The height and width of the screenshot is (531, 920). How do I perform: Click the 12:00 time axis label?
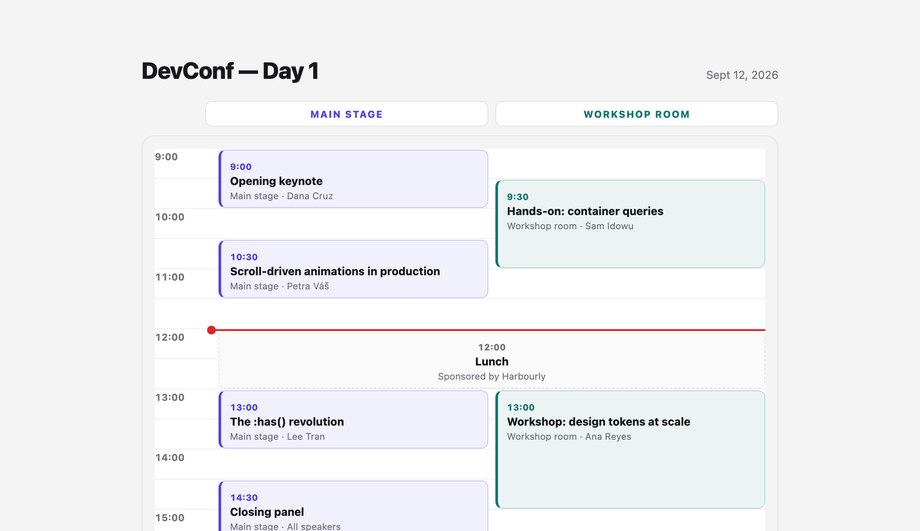point(170,337)
